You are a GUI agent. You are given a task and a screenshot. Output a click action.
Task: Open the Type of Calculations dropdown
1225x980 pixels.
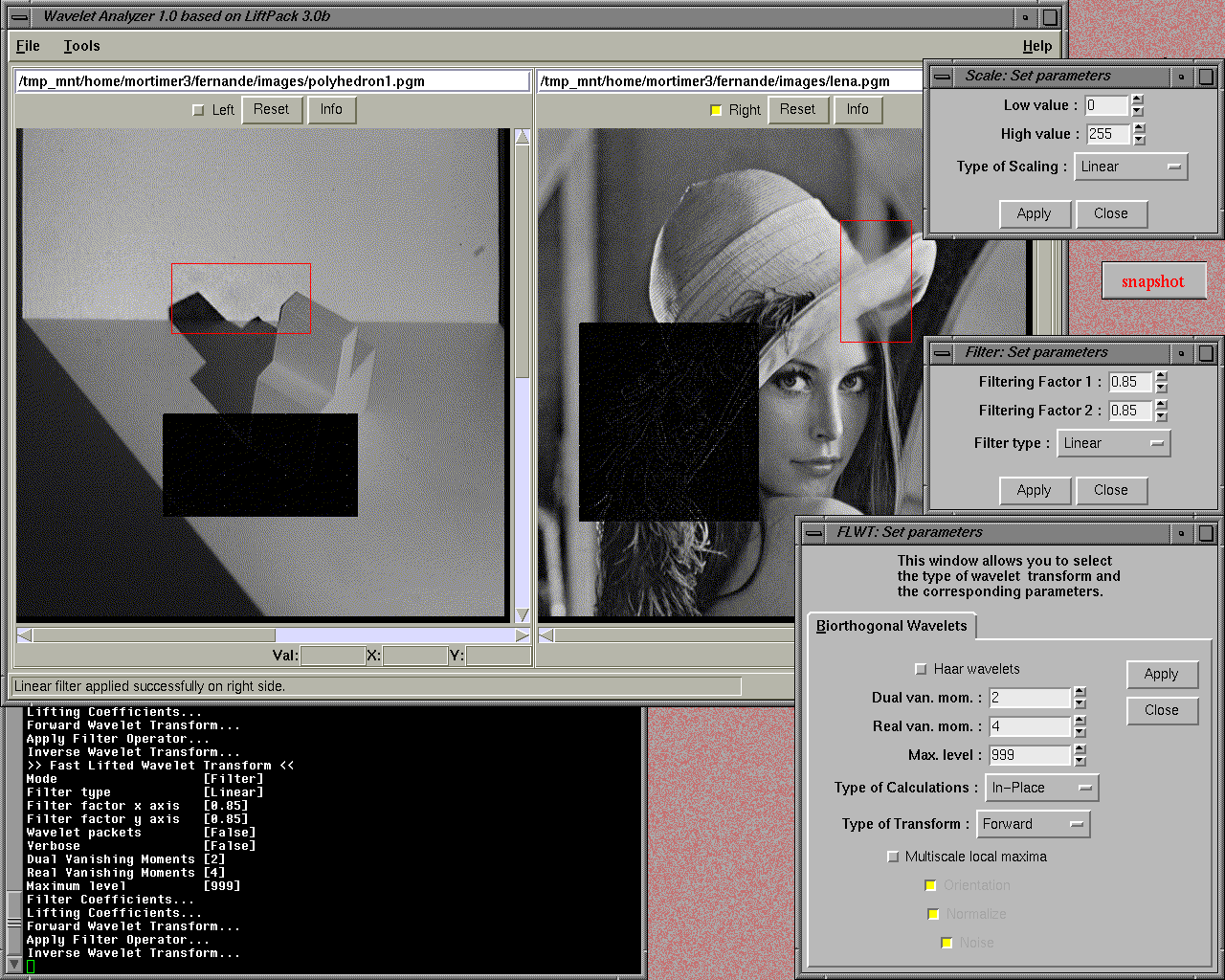[1042, 788]
